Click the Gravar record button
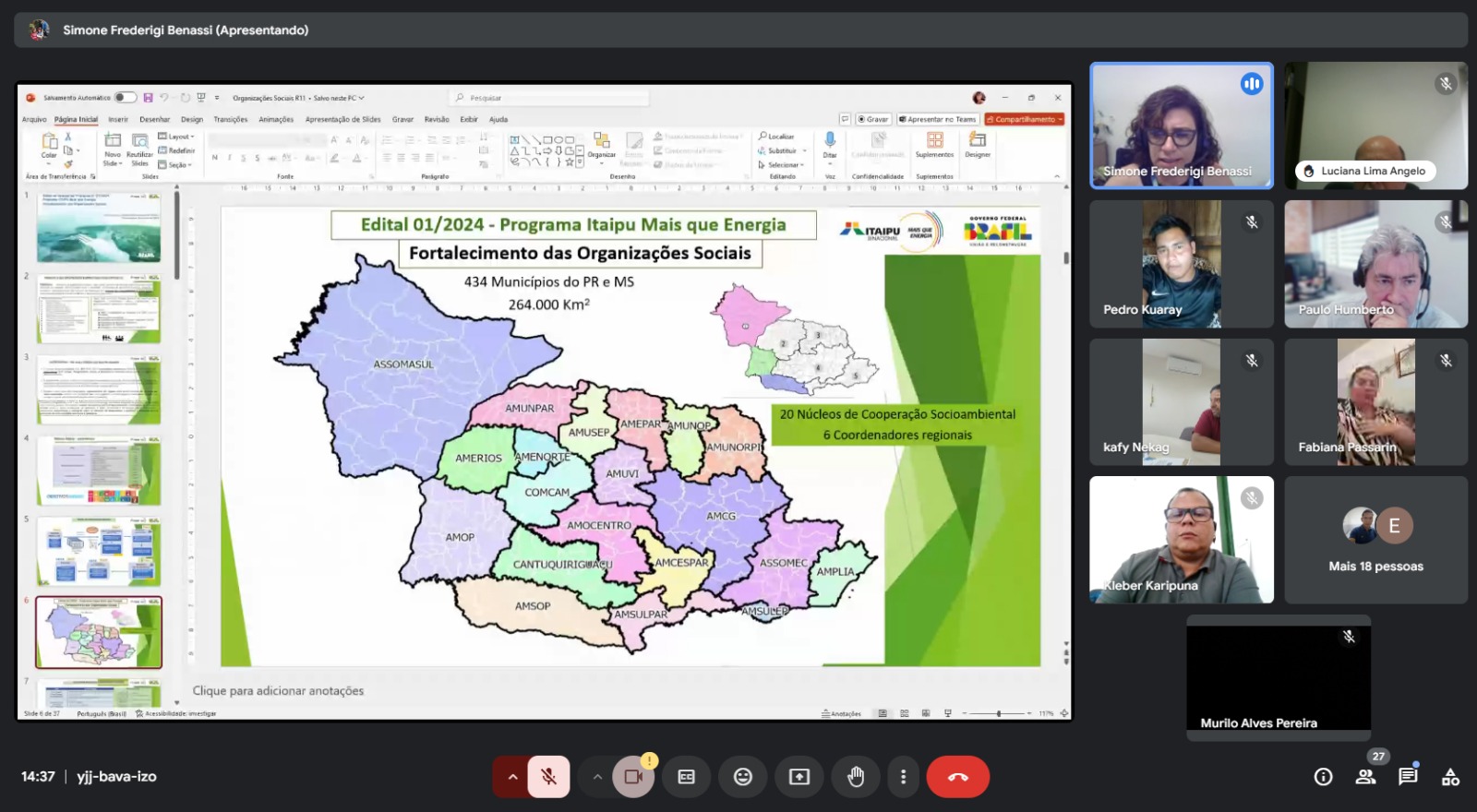The width and height of the screenshot is (1477, 812). (872, 119)
